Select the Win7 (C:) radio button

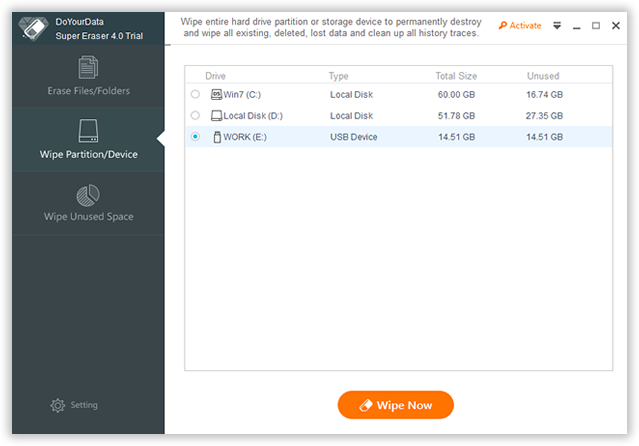tap(195, 94)
